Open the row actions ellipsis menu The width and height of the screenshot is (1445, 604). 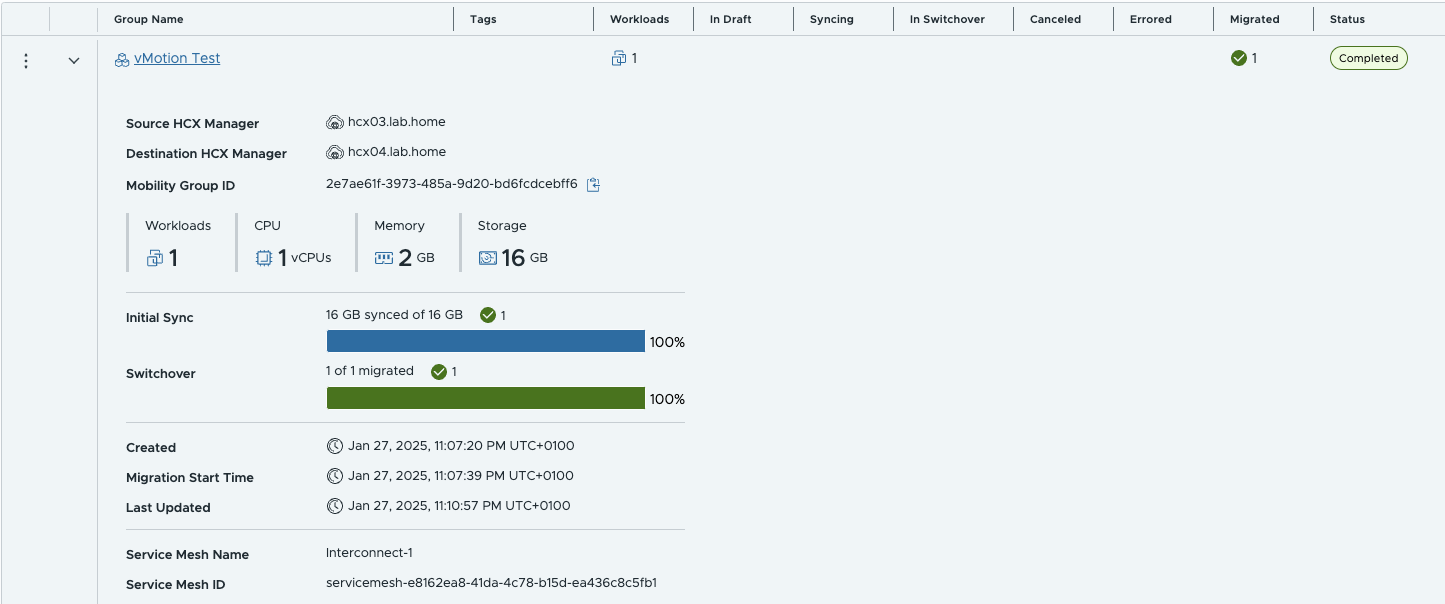click(x=26, y=60)
